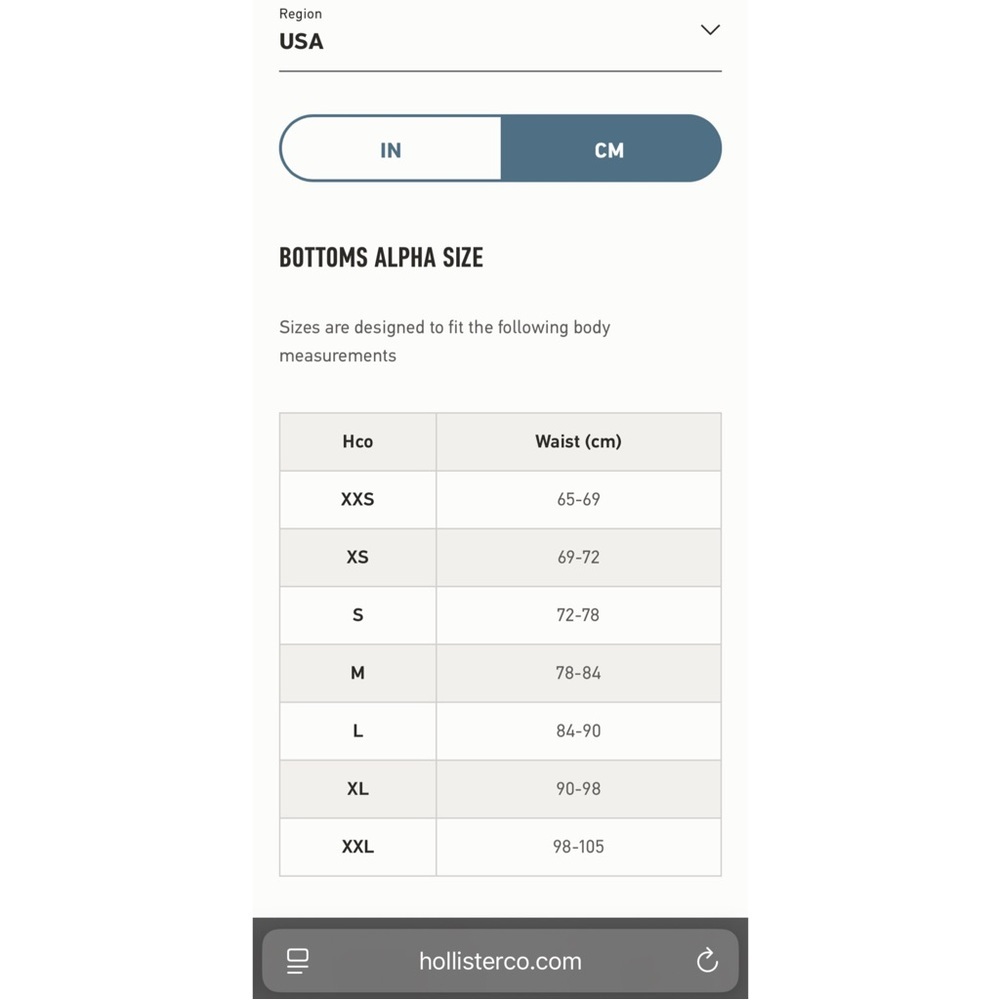This screenshot has width=1000, height=1000.
Task: Click the 65-69 waist measurement
Action: (x=578, y=499)
